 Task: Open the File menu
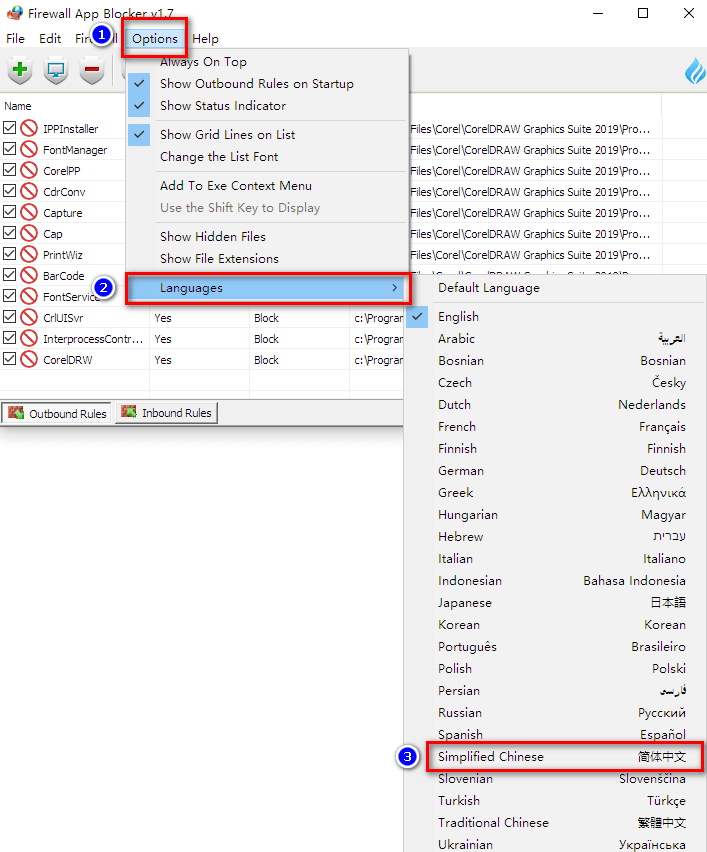[x=15, y=39]
